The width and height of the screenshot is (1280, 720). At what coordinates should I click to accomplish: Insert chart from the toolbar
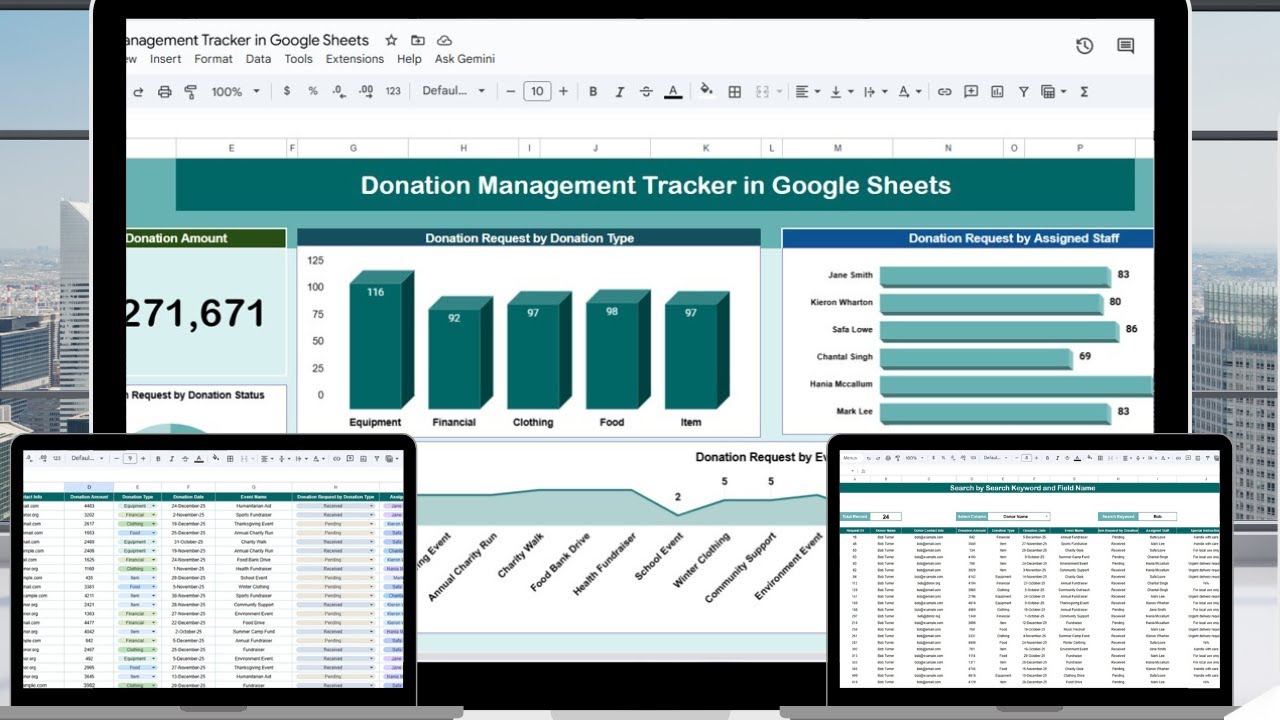[x=997, y=92]
